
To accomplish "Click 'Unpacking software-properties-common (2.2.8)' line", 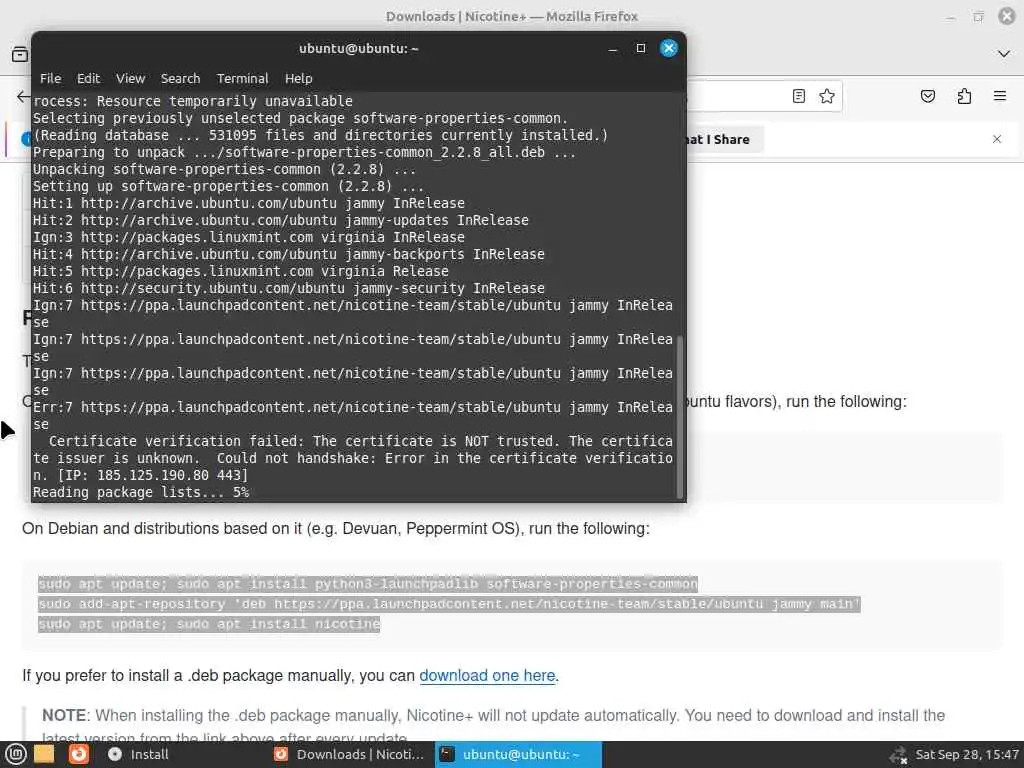I will click(225, 169).
